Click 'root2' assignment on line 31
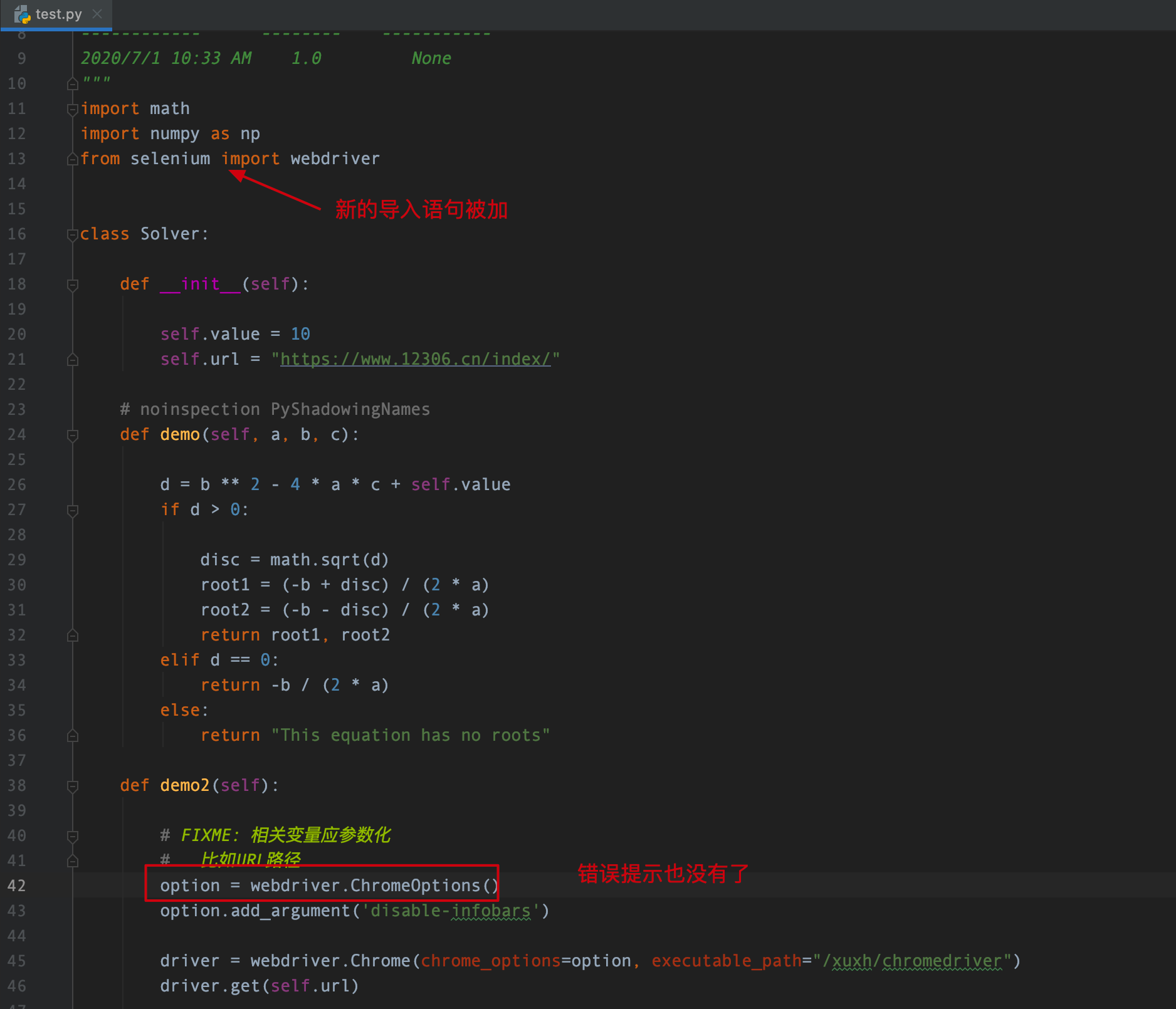The image size is (1176, 1009). coord(225,610)
